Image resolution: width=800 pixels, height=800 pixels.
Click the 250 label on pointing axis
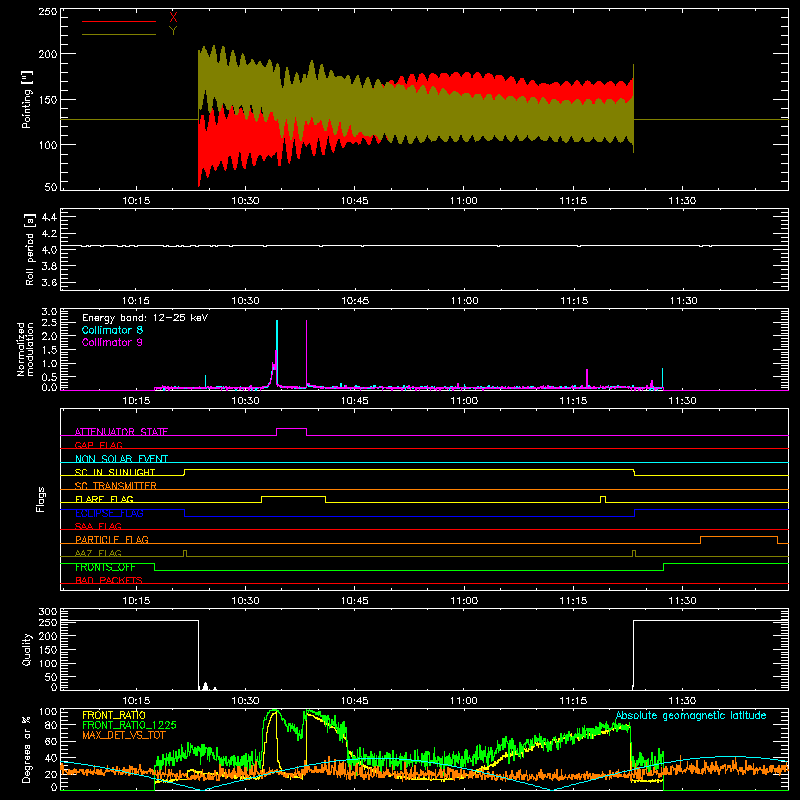pyautogui.click(x=48, y=11)
